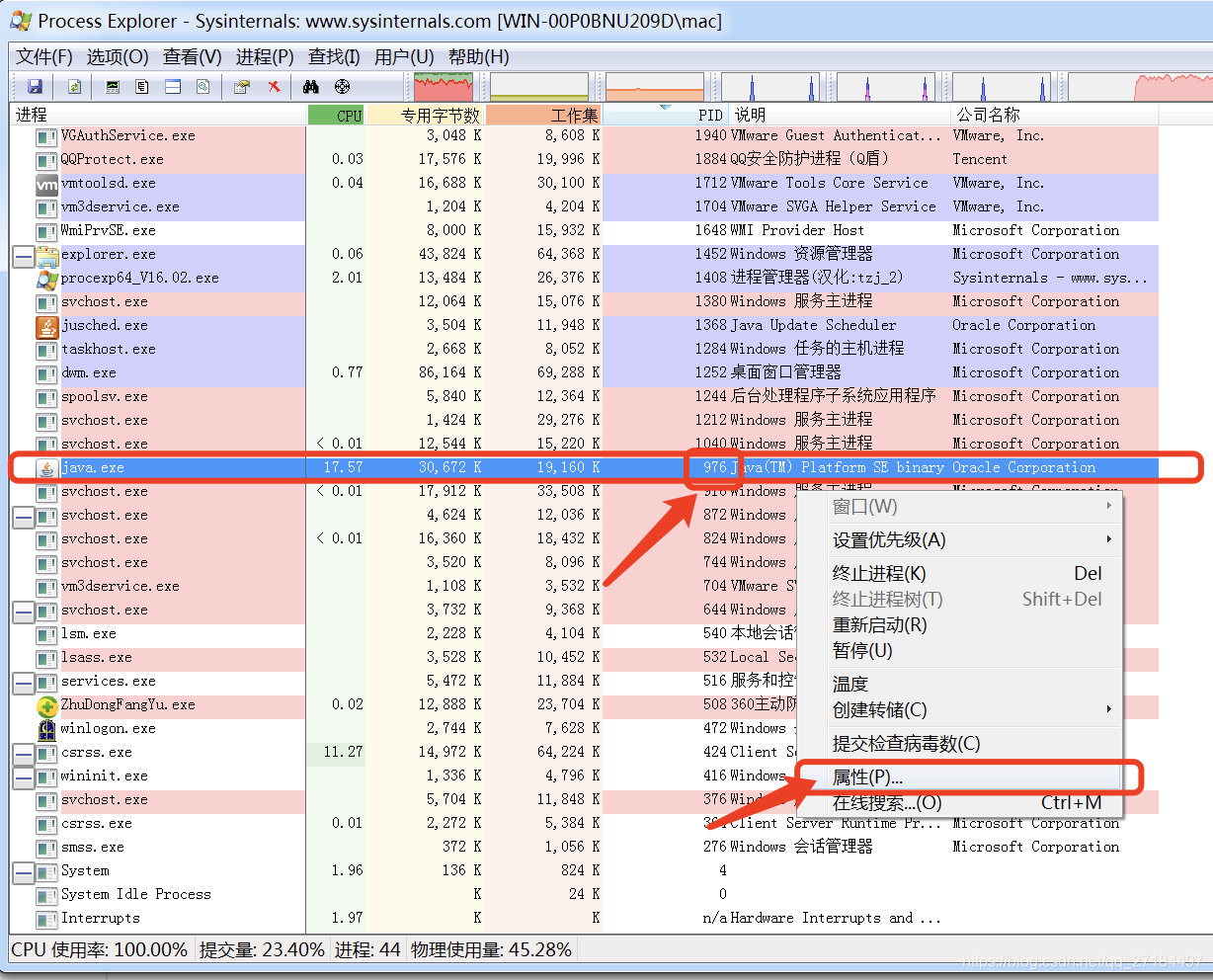Screen dimensions: 1213x980
Task: Click the orange physical memory mini graph
Action: tap(655, 87)
